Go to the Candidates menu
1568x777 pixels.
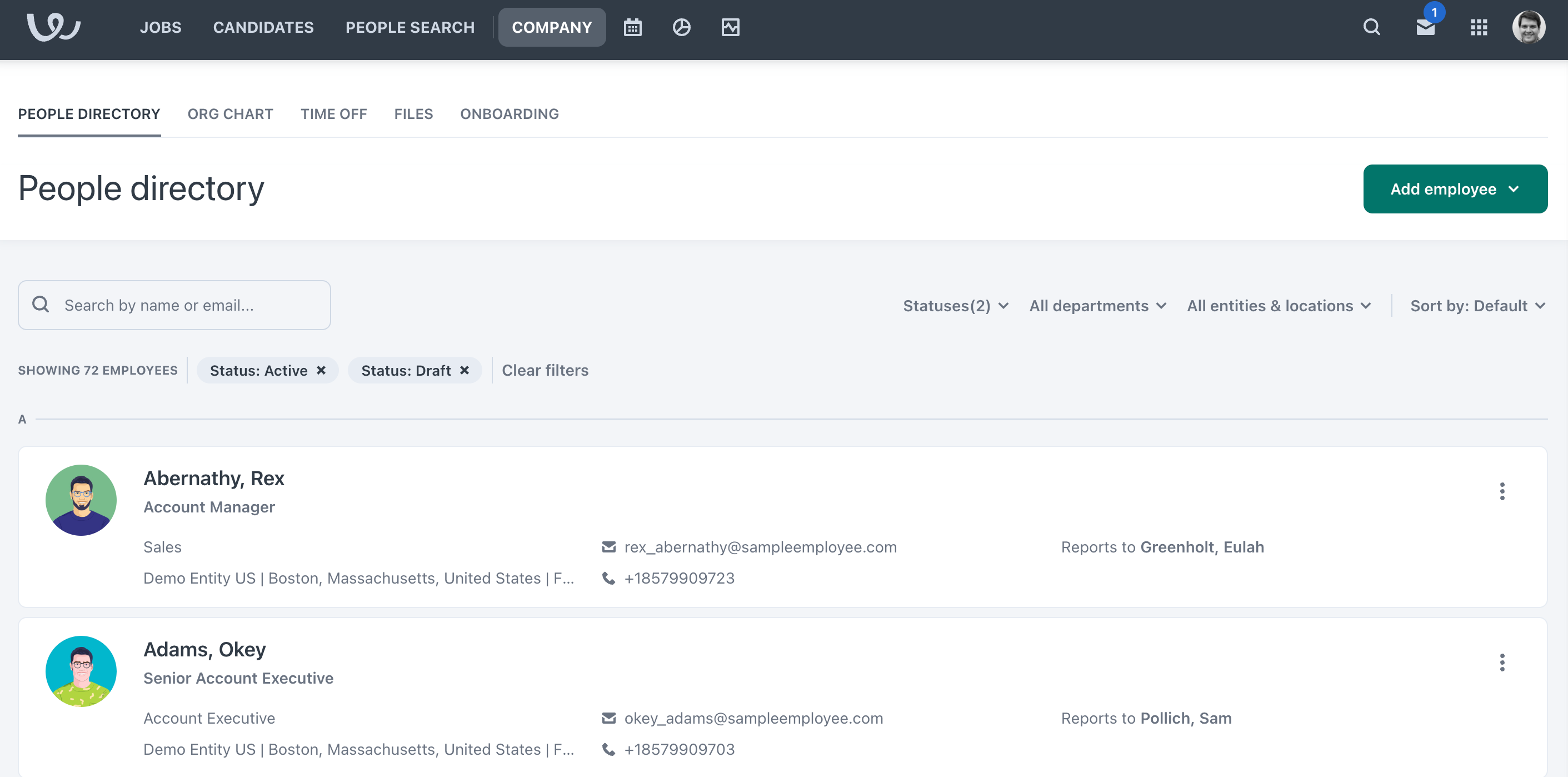point(263,27)
